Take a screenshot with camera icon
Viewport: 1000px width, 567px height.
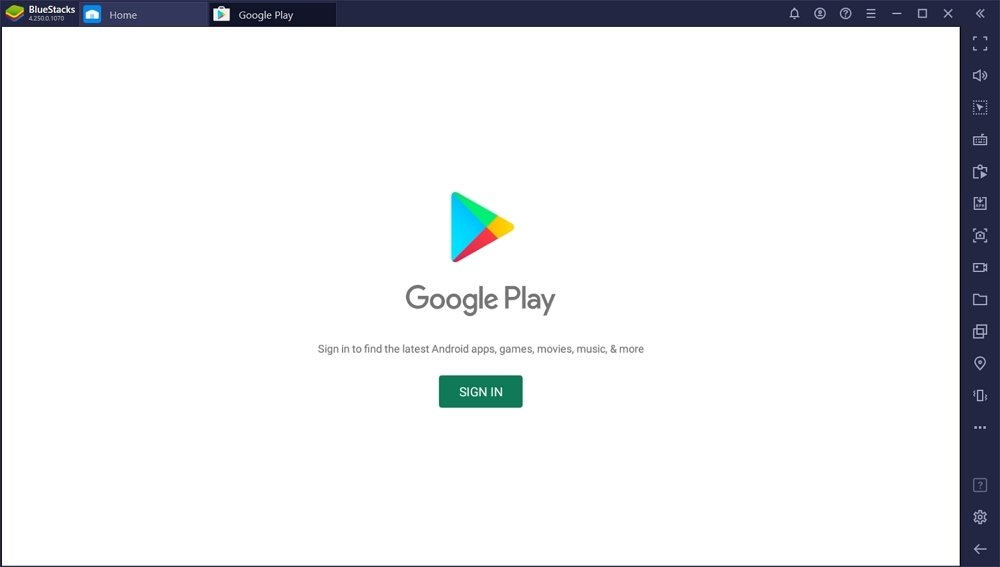[x=980, y=235]
